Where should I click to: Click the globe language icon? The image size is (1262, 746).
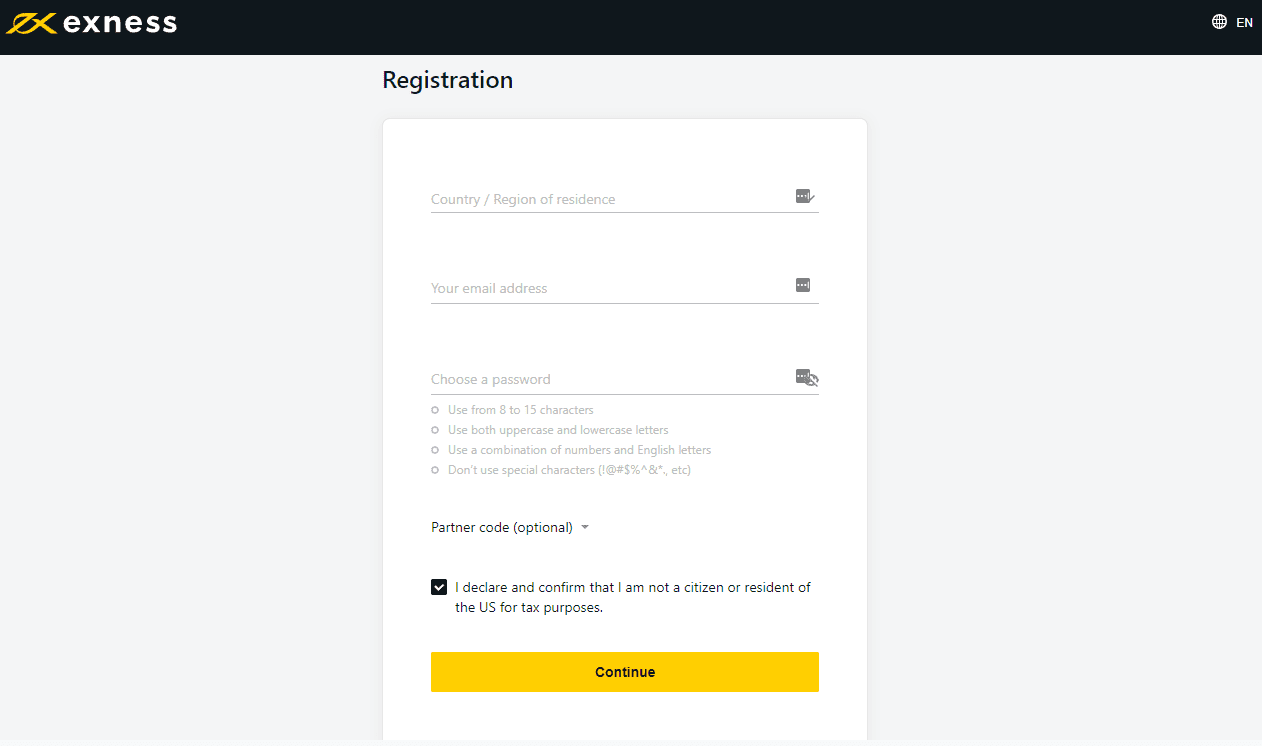coord(1219,22)
